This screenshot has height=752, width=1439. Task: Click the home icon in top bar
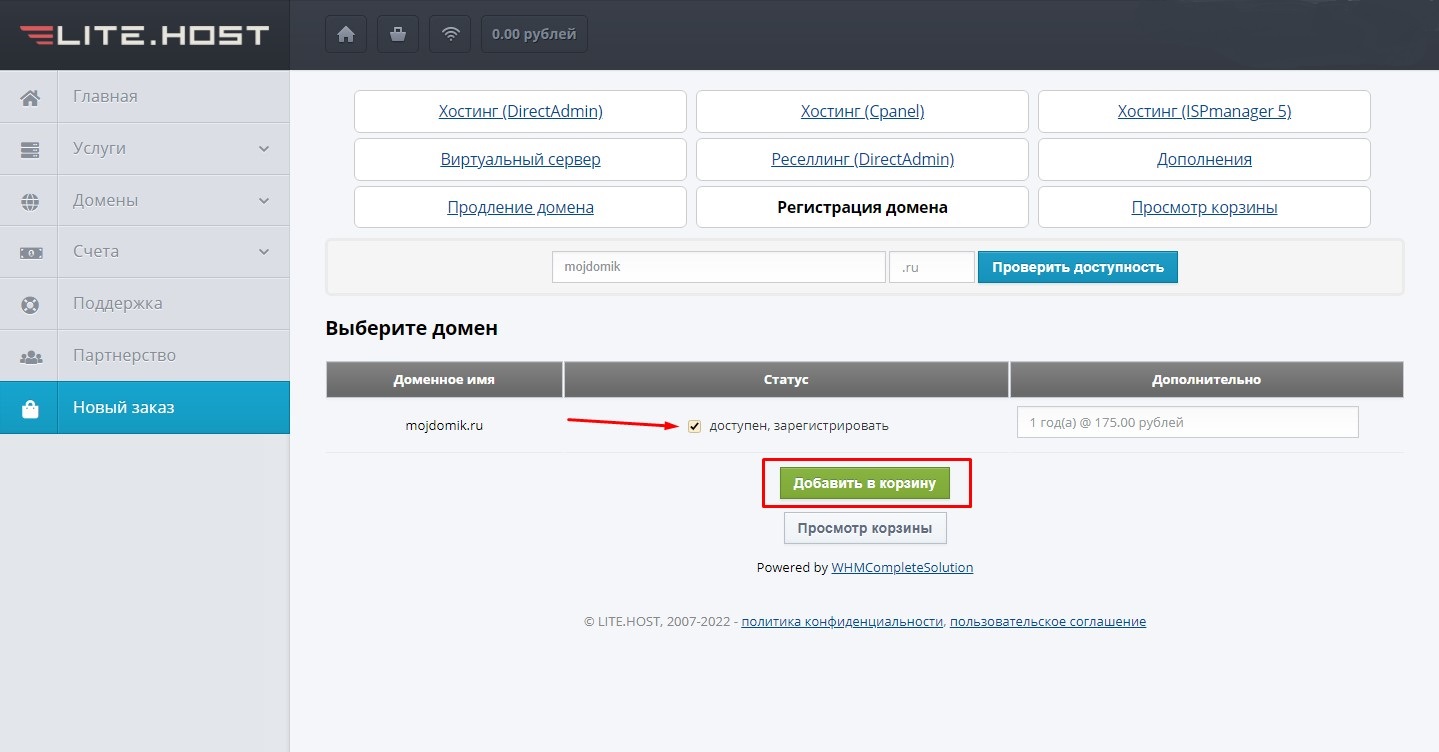tap(346, 34)
